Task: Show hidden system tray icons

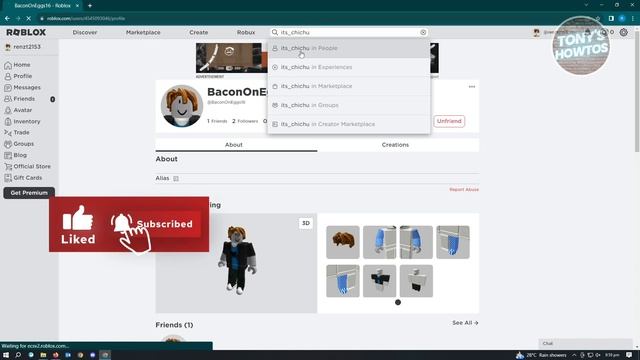Action: (574, 355)
